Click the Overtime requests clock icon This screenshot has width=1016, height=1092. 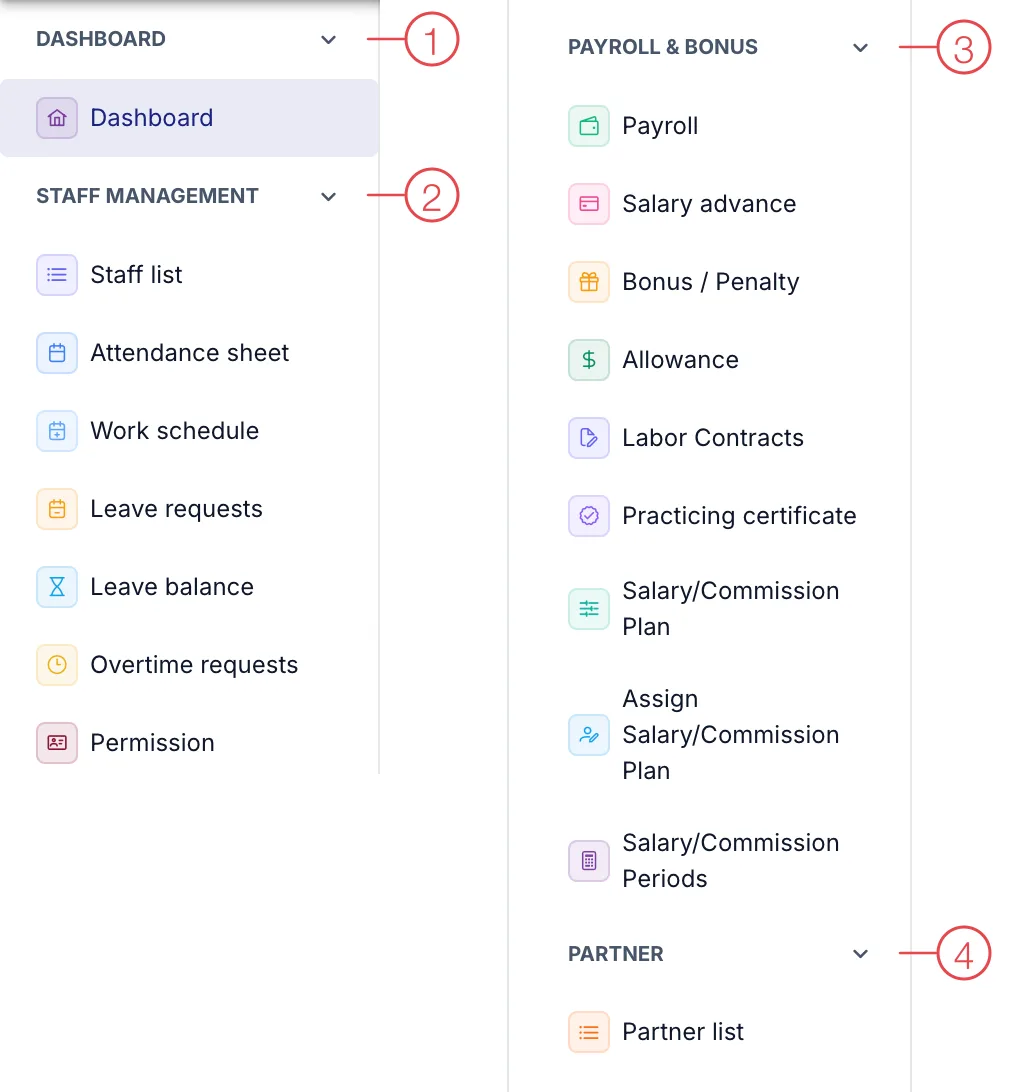coord(57,665)
